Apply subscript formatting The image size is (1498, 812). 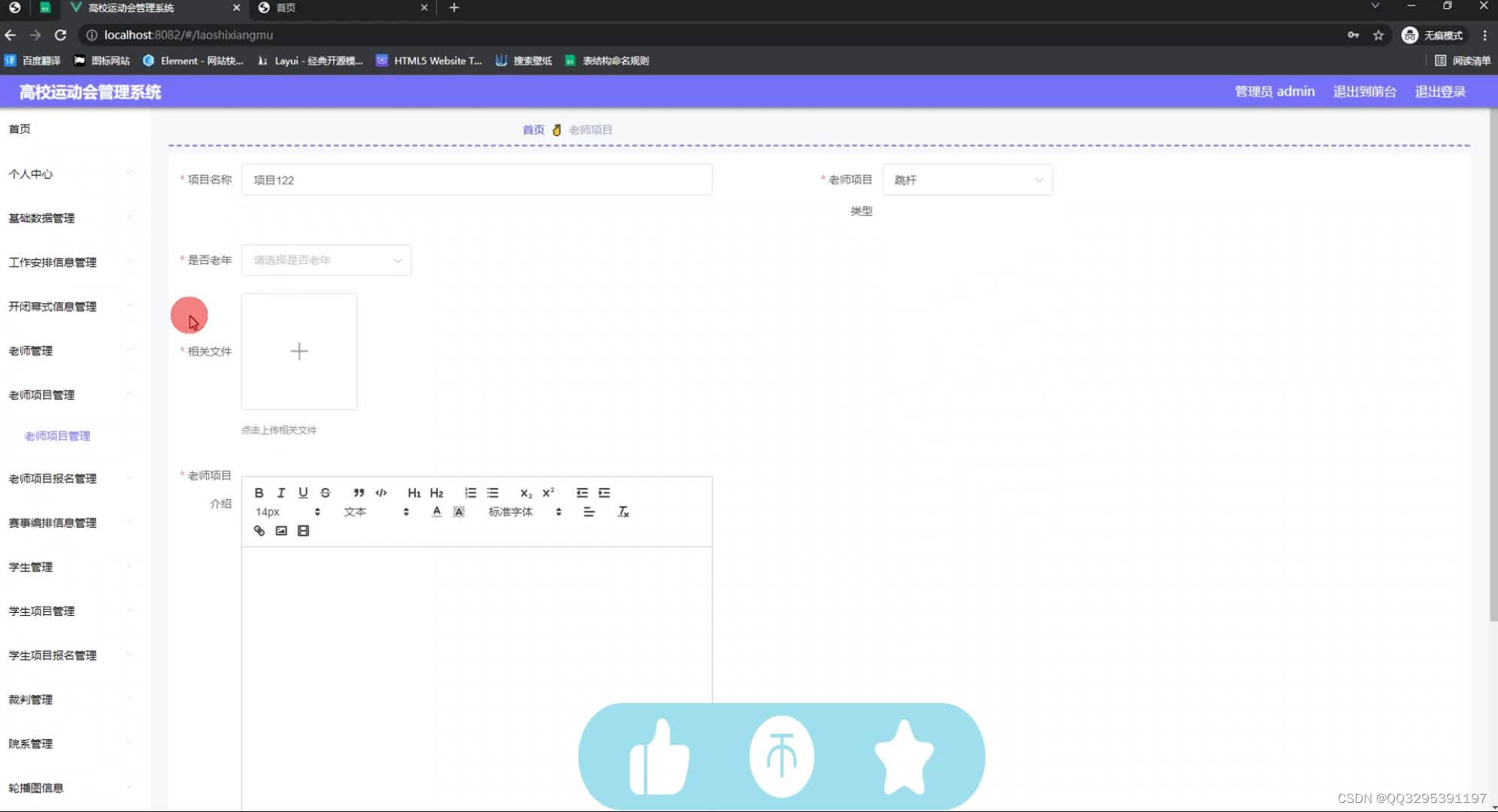526,492
